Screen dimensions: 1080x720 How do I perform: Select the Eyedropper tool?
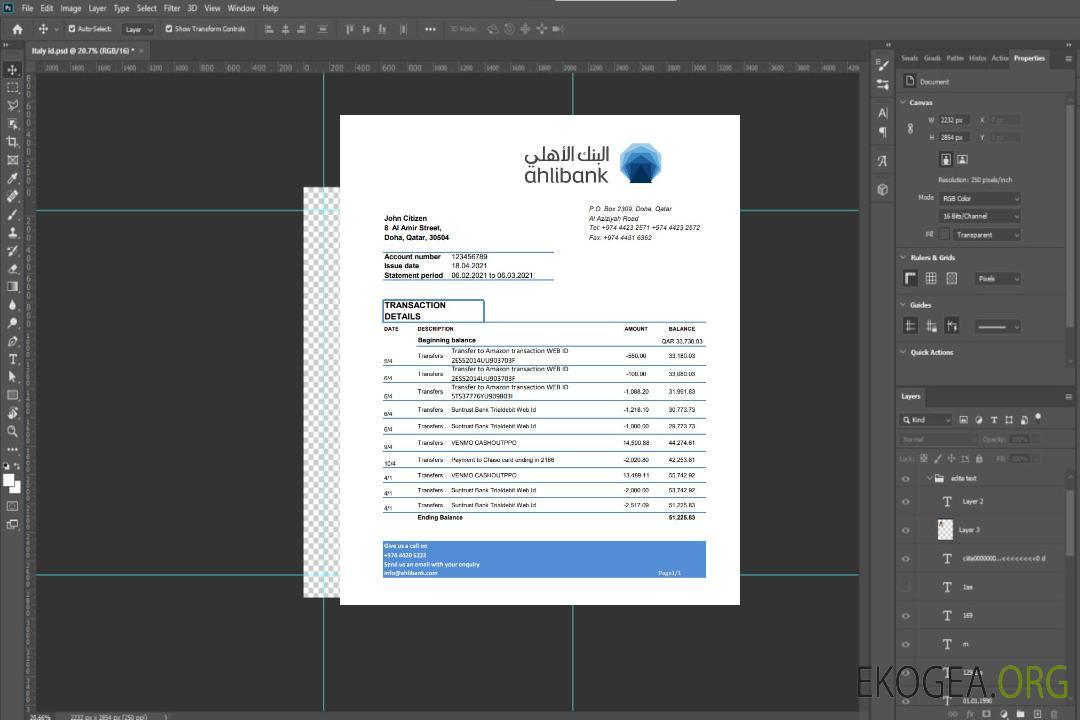12,178
